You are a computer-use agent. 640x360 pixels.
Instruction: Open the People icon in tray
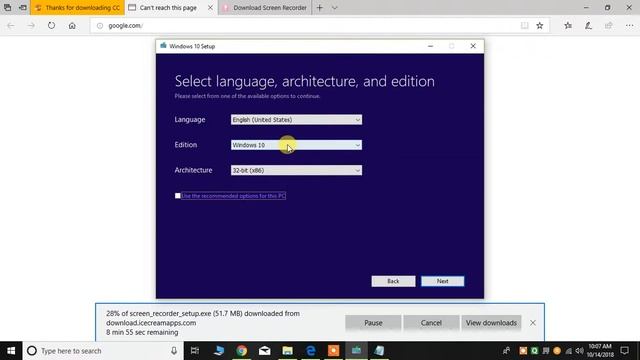[x=506, y=351]
